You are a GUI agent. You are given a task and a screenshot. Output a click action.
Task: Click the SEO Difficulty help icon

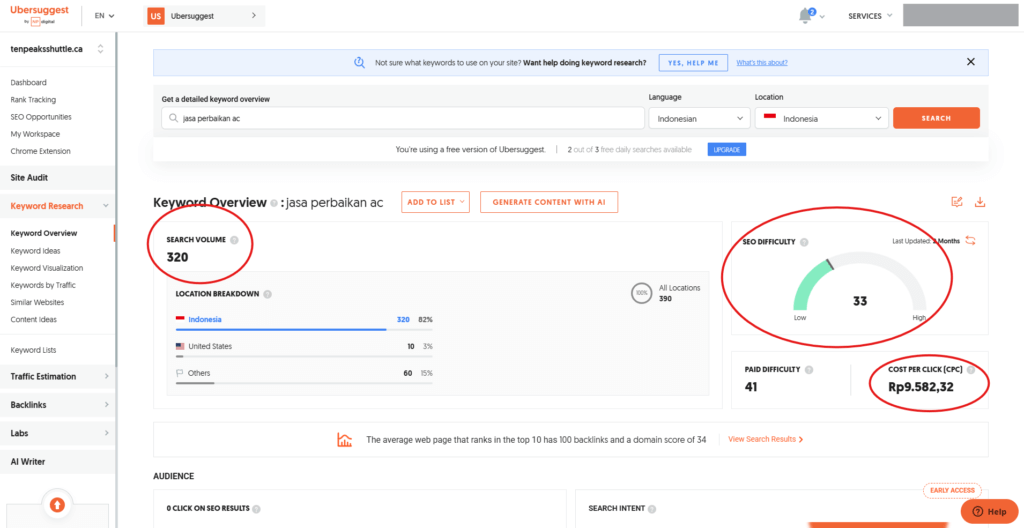point(804,242)
